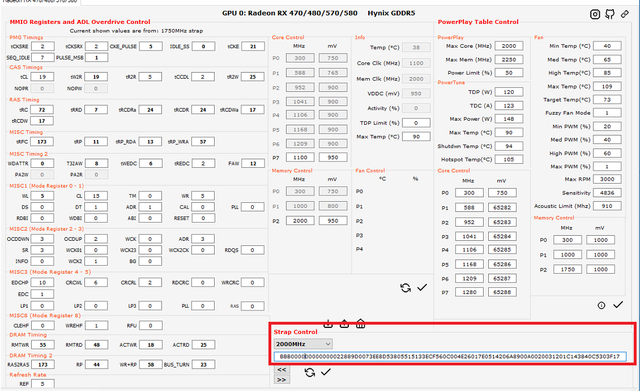The width and height of the screenshot is (640, 391).
Task: Apply PowerPlay table changes with the checkmark
Action: tap(618, 304)
